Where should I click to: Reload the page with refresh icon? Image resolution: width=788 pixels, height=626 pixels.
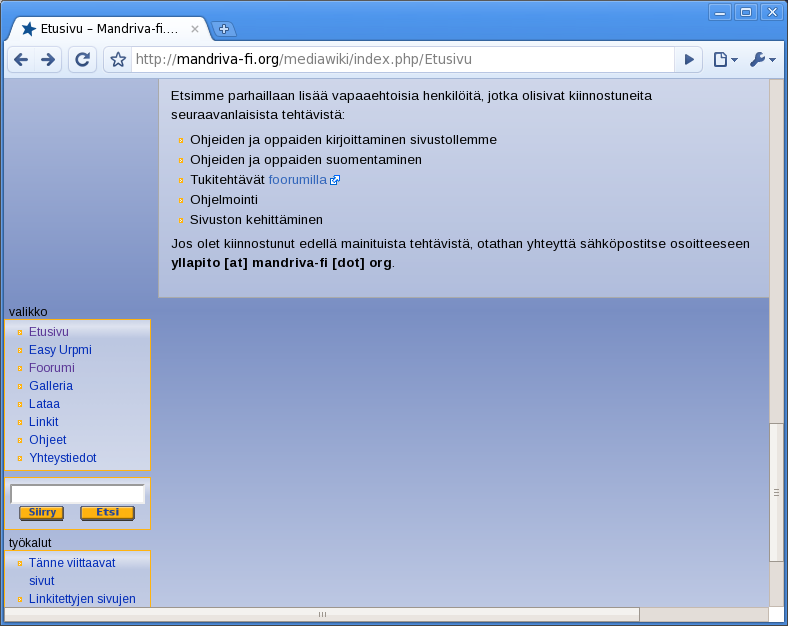pos(82,60)
